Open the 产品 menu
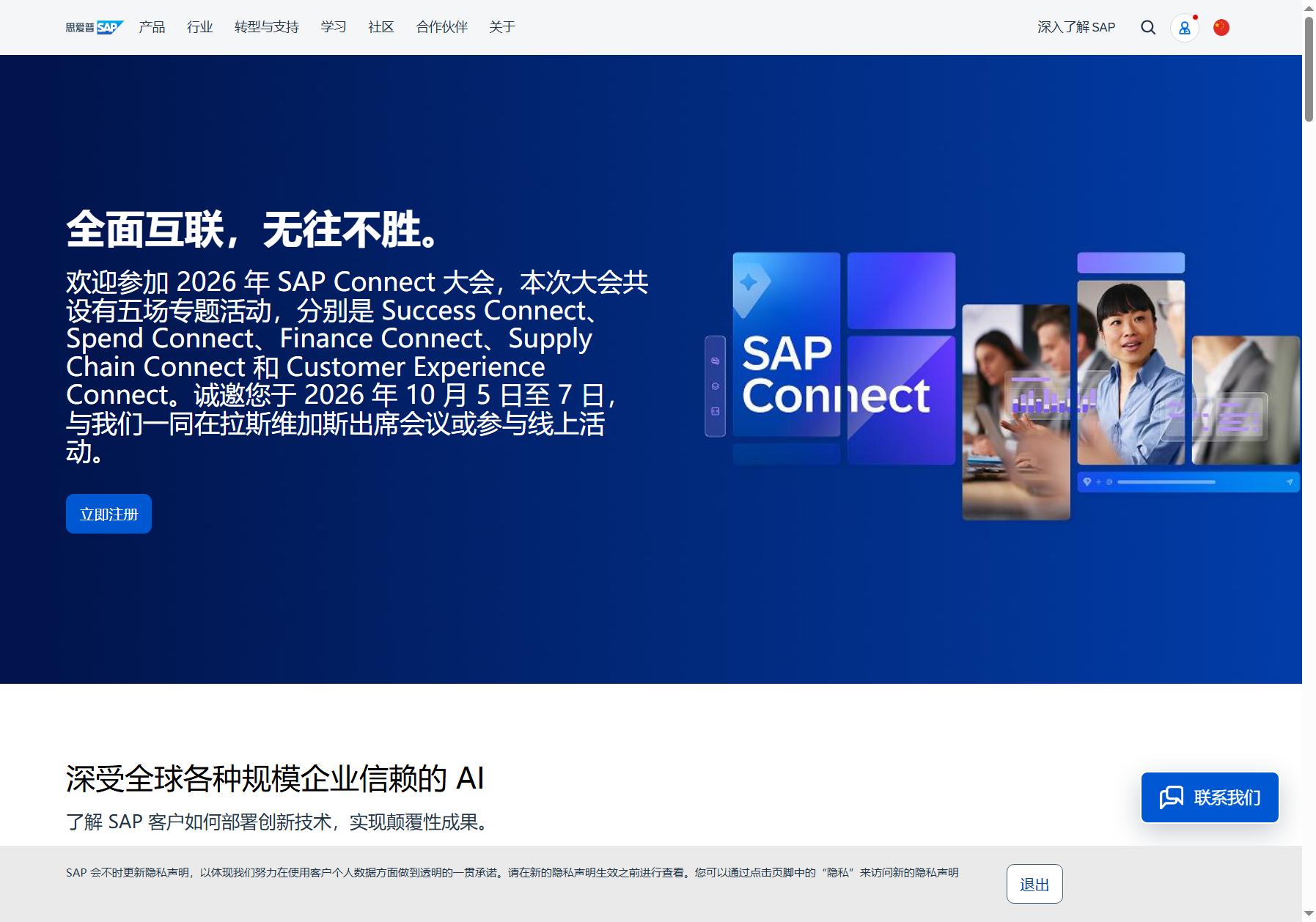The width and height of the screenshot is (1316, 922). 152,27
